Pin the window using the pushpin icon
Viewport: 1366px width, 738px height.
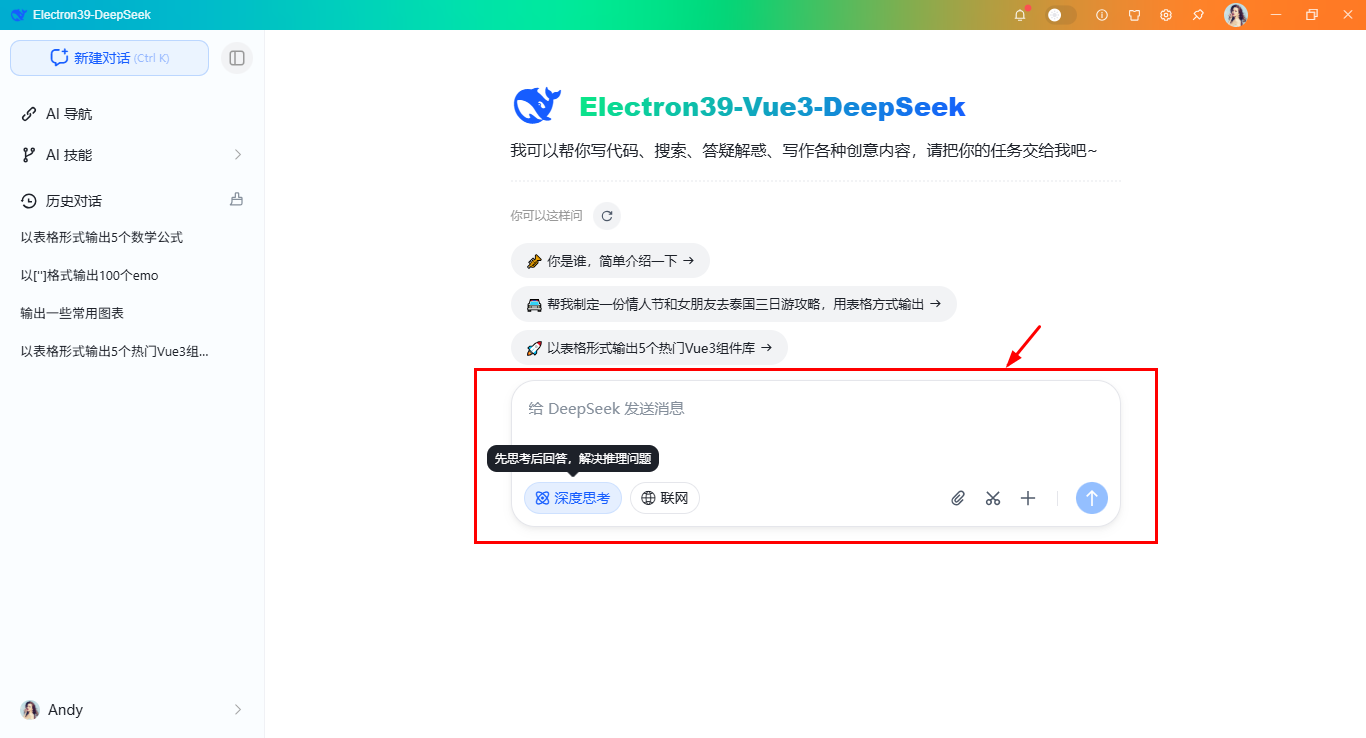(x=1197, y=14)
